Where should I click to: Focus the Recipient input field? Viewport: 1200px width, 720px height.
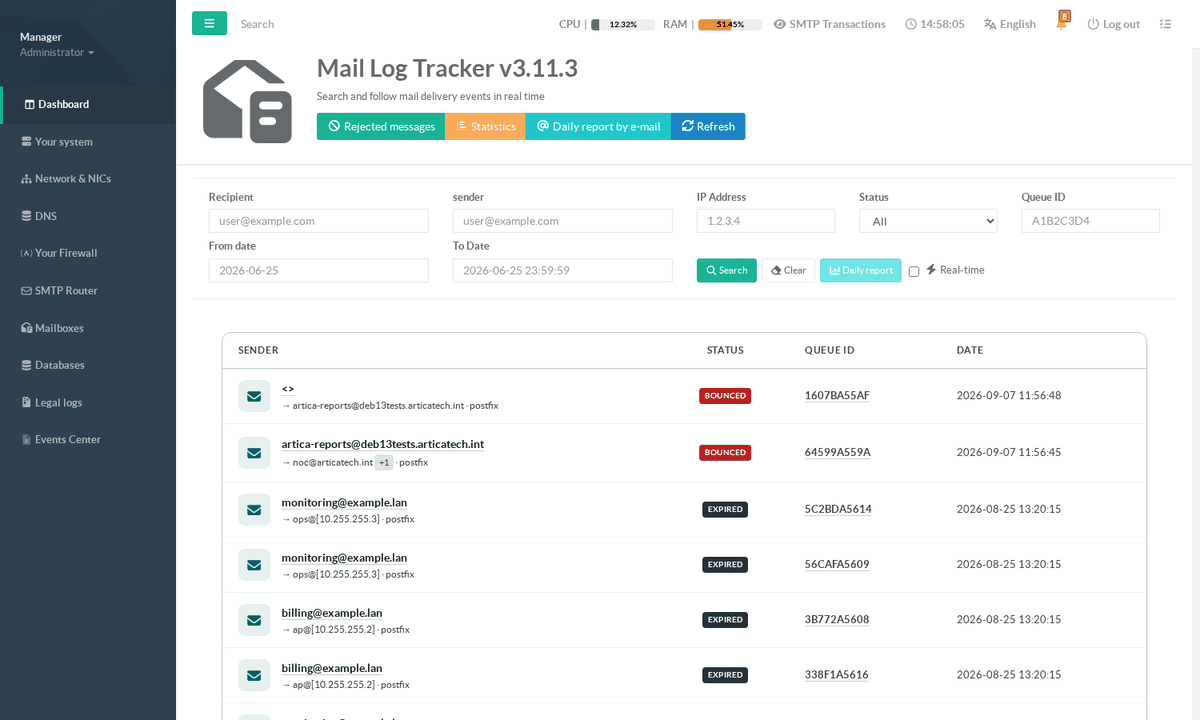[x=319, y=221]
